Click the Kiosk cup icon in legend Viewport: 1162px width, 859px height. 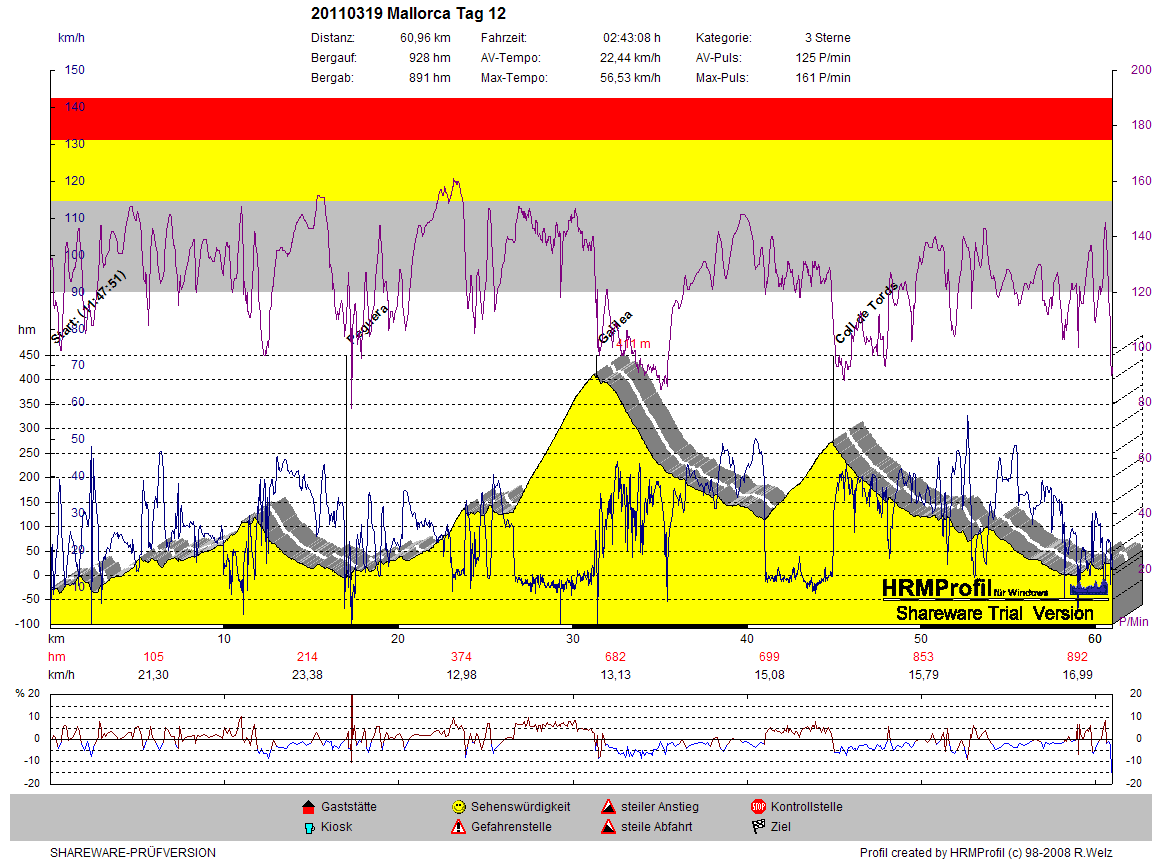[308, 827]
